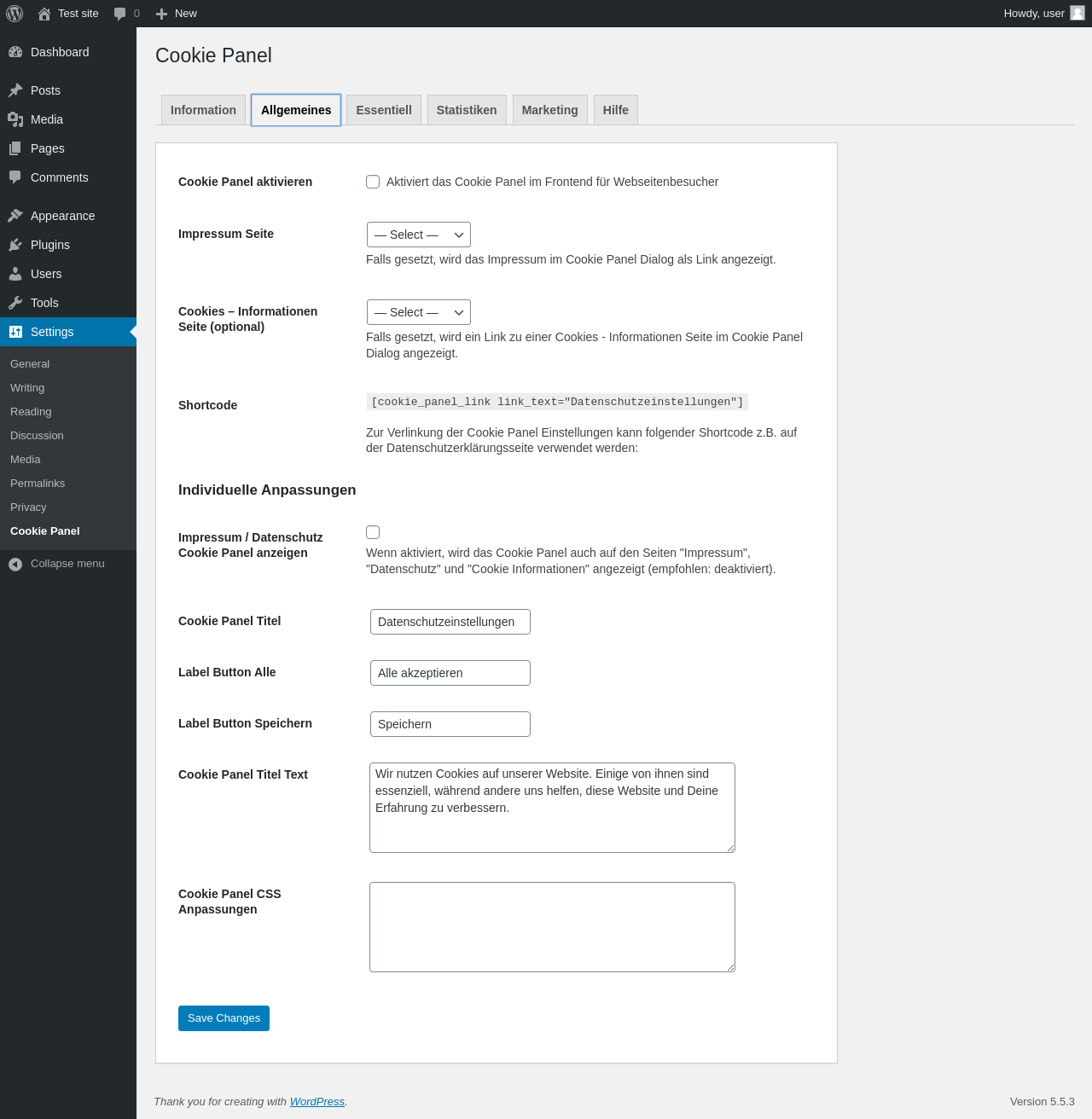This screenshot has height=1119, width=1092.
Task: Click the Appearance paintbrush icon
Action: (x=15, y=216)
